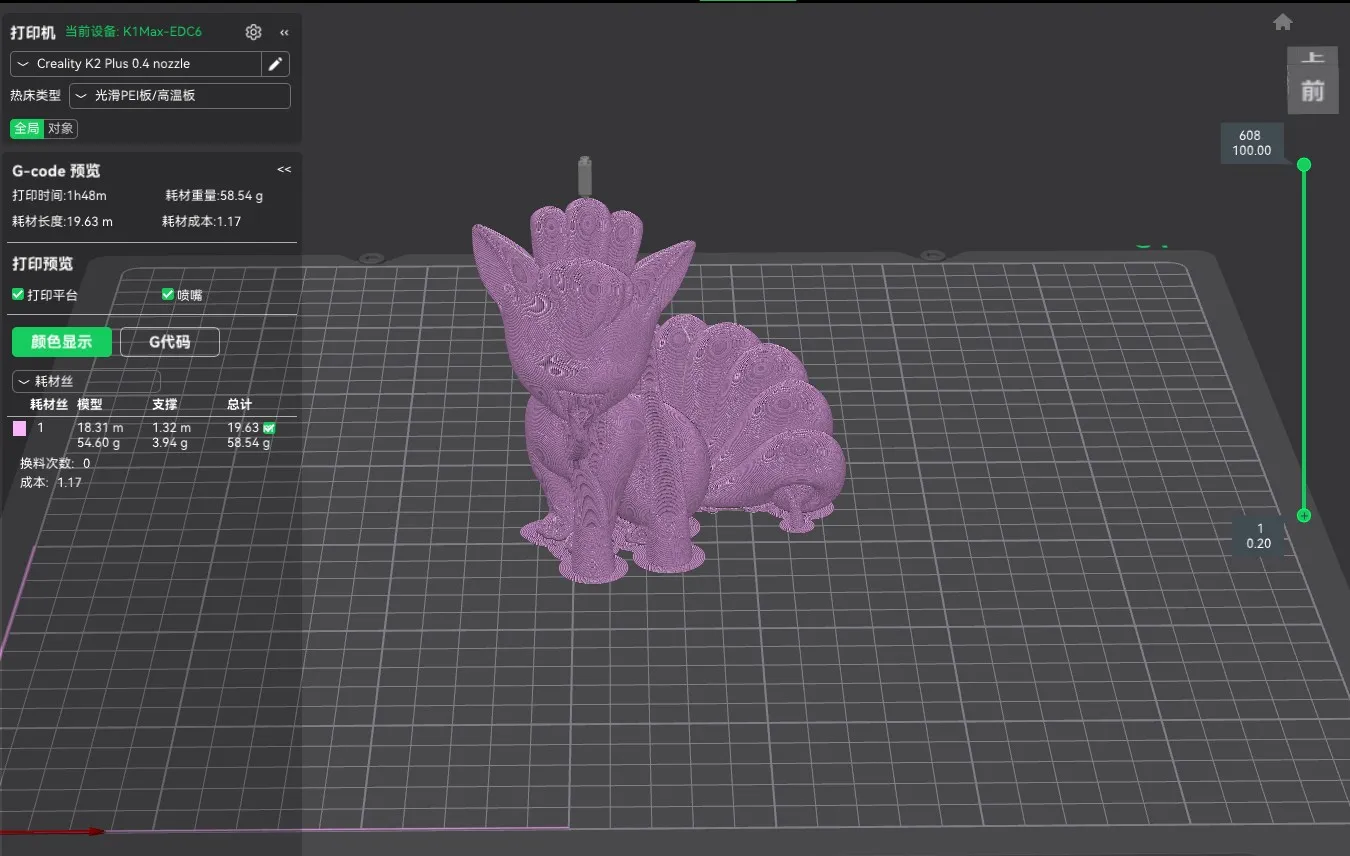The image size is (1350, 856).
Task: Toggle filament 1 visibility checkmark icon
Action: (269, 428)
